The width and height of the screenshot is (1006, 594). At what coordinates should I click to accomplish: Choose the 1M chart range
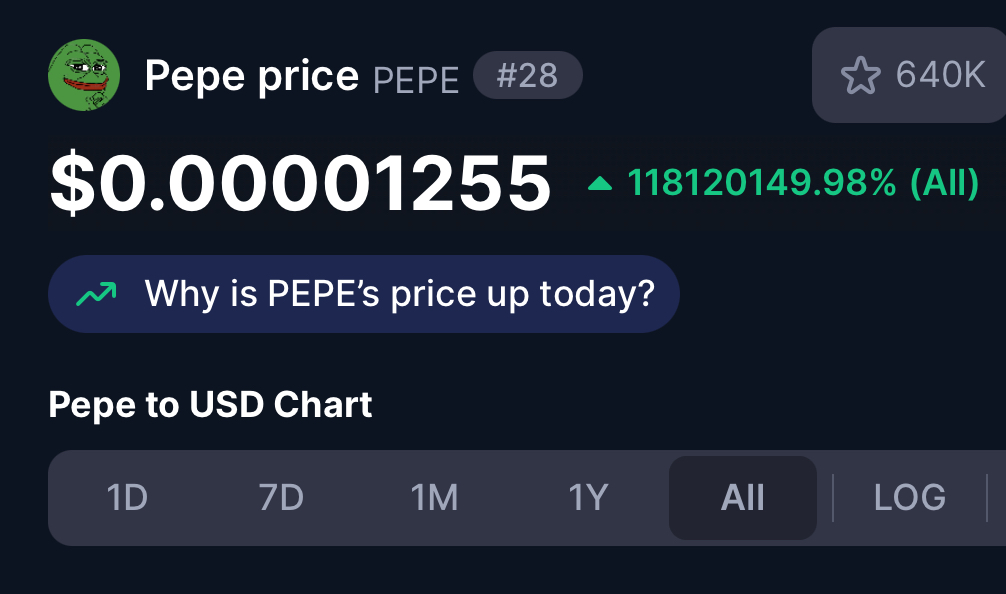[434, 498]
